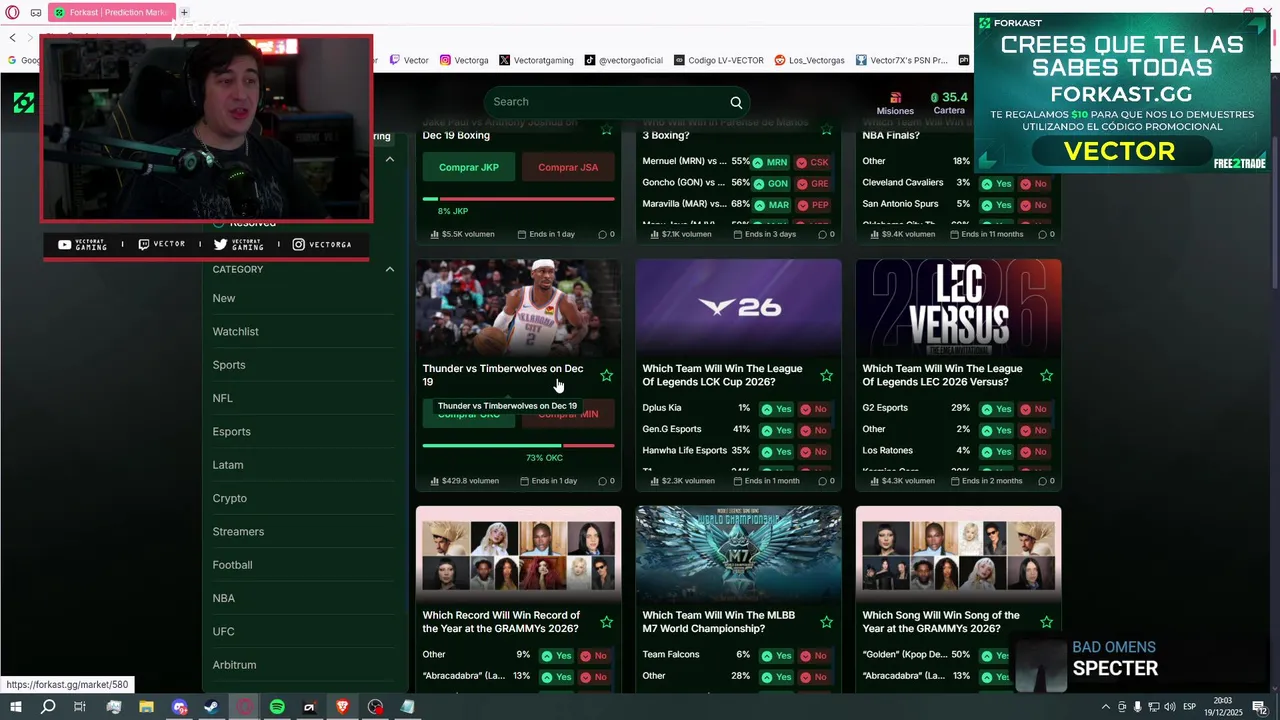Open Brave browser from the taskbar

click(x=342, y=707)
